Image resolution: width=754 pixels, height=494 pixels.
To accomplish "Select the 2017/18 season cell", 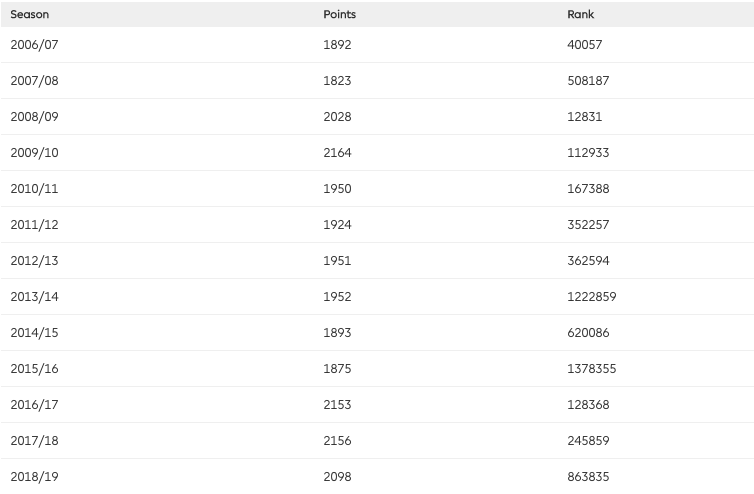I will [35, 441].
